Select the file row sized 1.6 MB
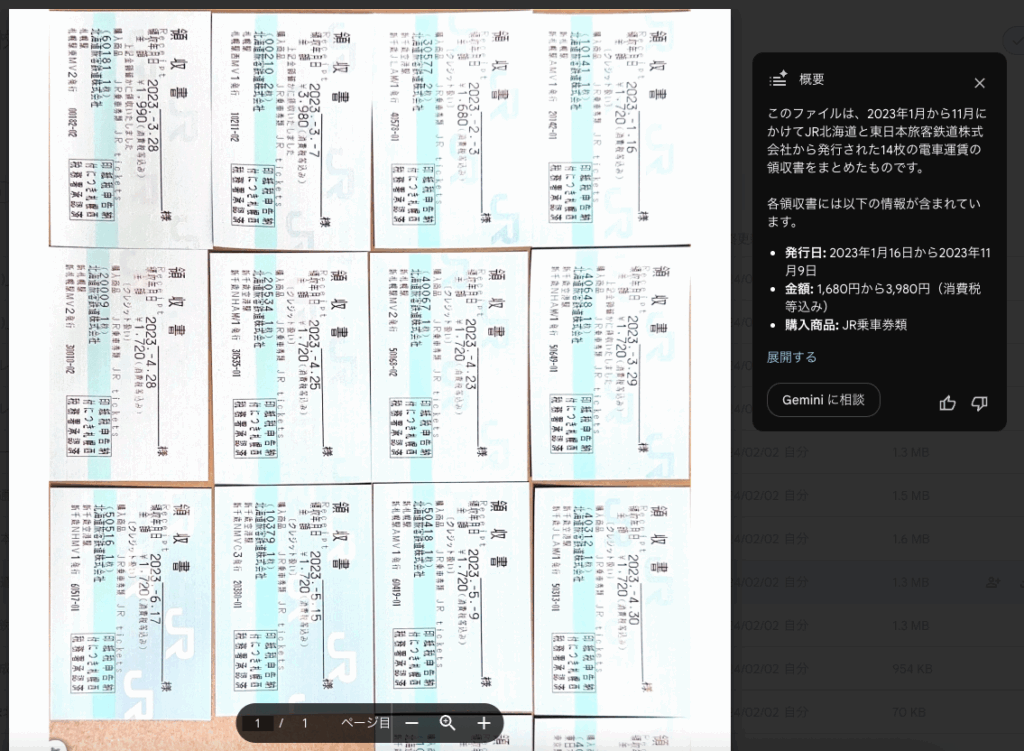 tap(910, 539)
